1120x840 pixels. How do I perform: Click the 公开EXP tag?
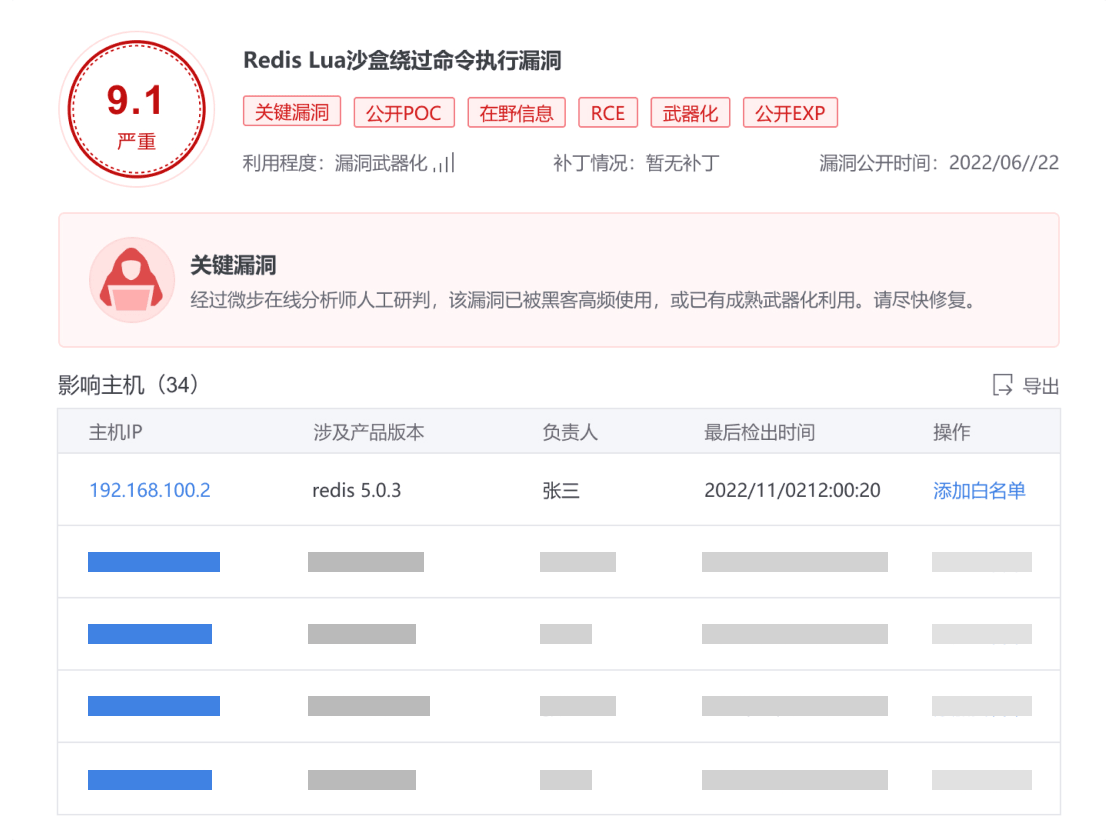(x=790, y=113)
